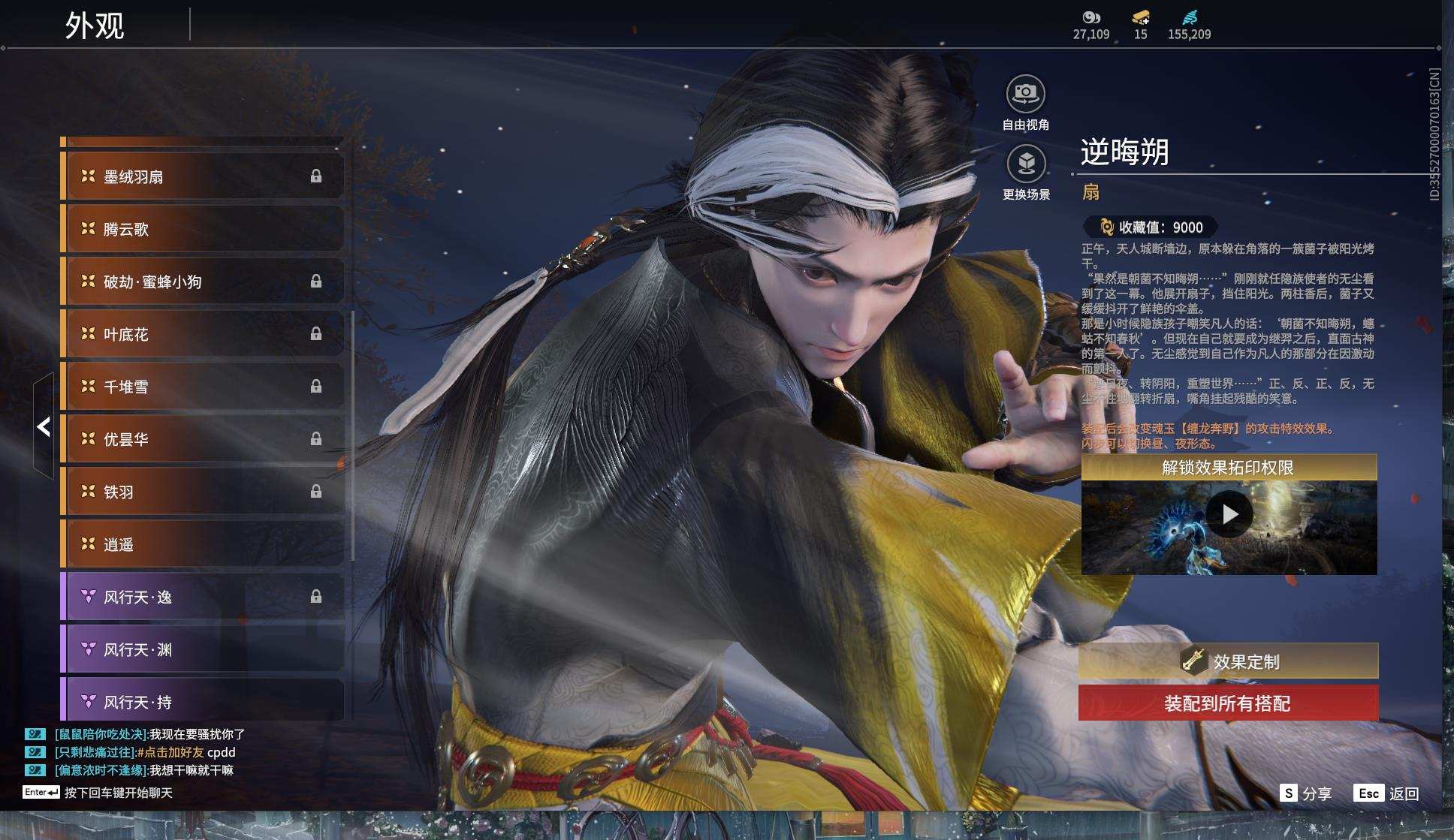Select the 腾云歌 skin entry
Screen dimensions: 1454x840
202,229
